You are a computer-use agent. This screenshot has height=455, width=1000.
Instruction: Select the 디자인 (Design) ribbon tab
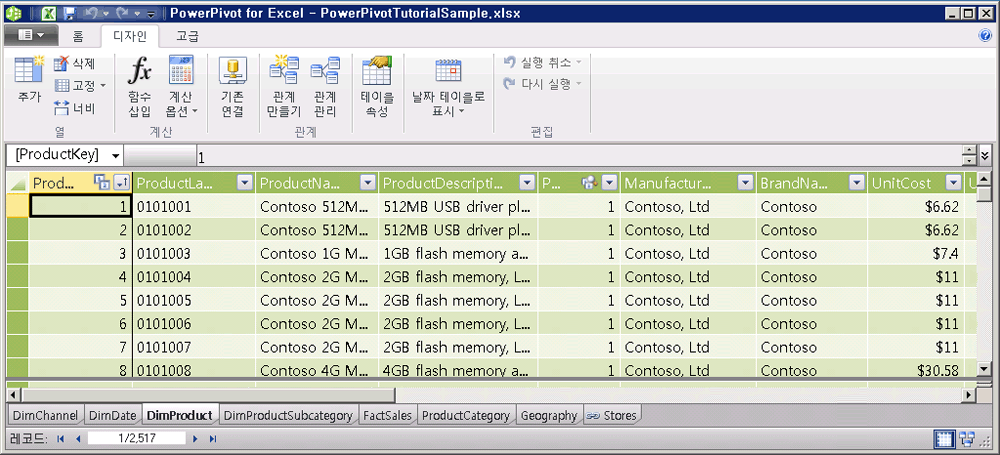pyautogui.click(x=130, y=36)
